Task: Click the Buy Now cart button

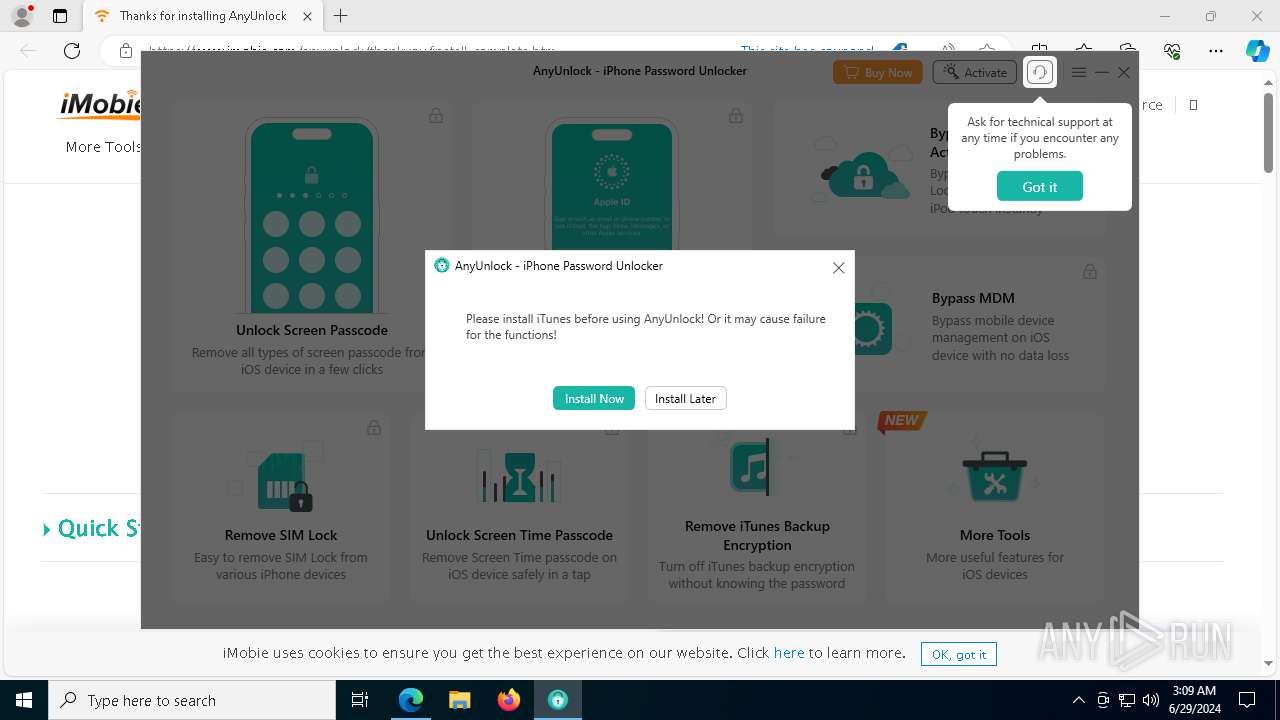Action: point(877,72)
